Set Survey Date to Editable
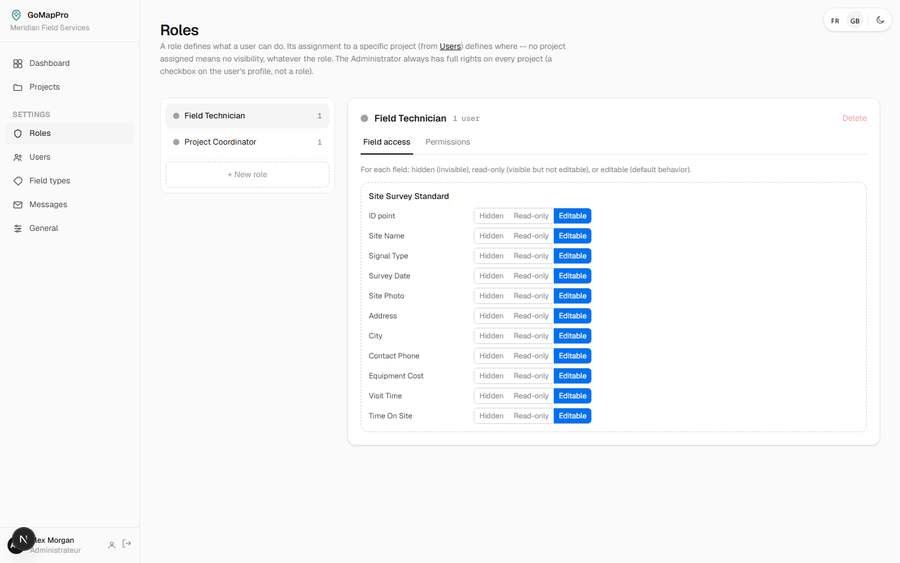 (572, 276)
